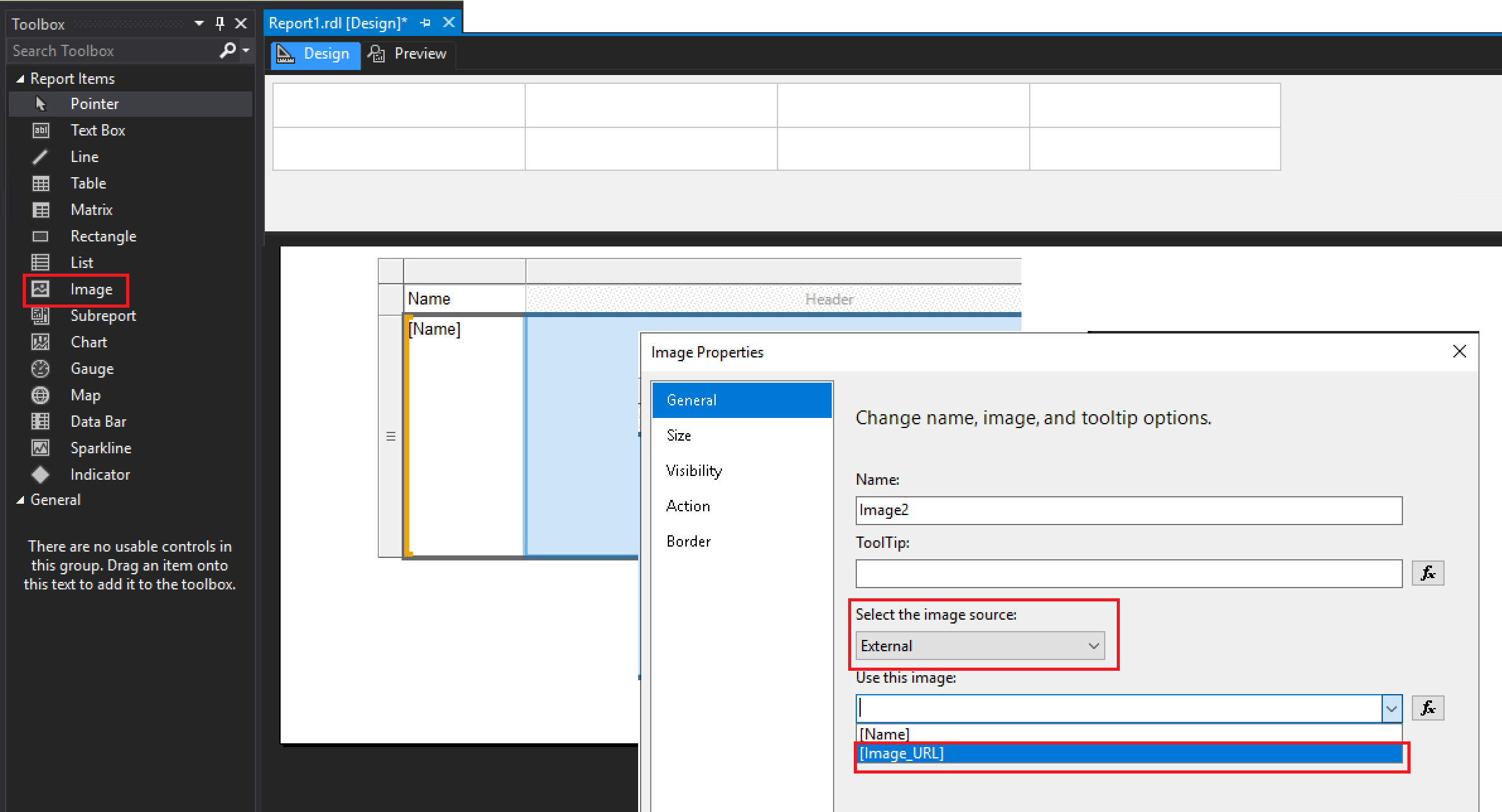Collapse the General toolbox group
Screen dimensions: 1502x812
(x=20, y=500)
